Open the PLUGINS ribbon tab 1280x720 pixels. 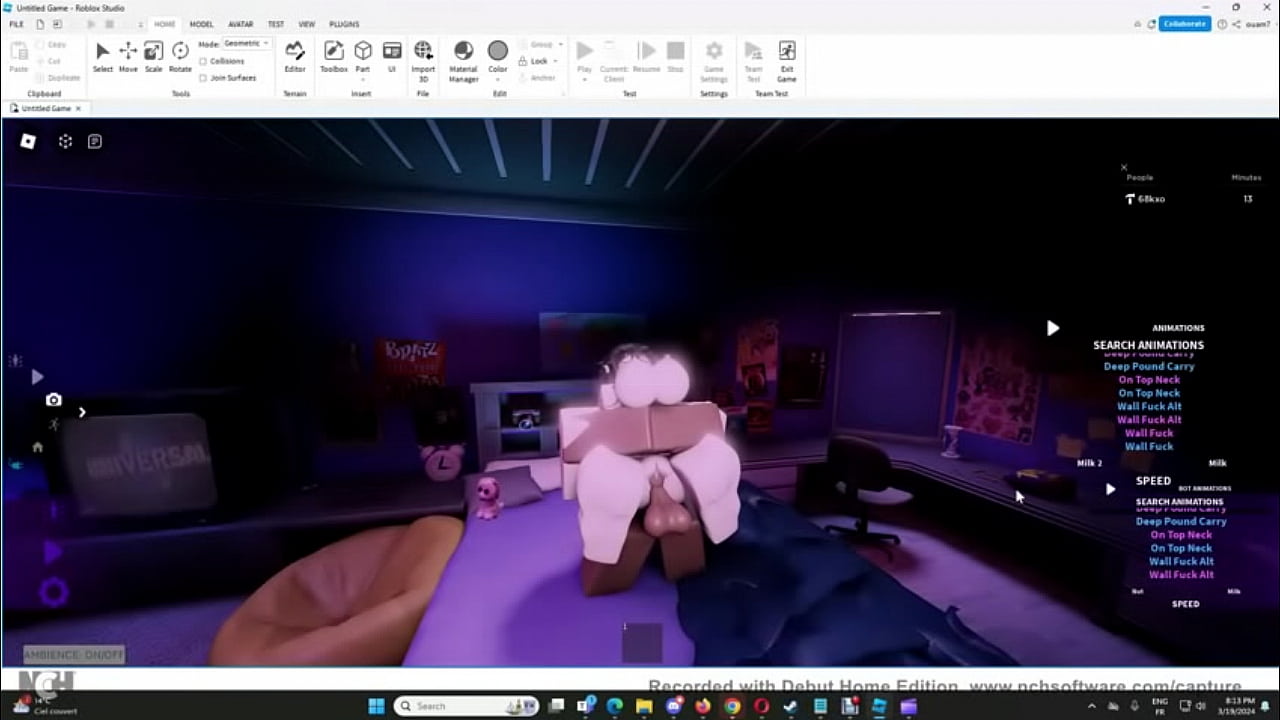pyautogui.click(x=343, y=23)
